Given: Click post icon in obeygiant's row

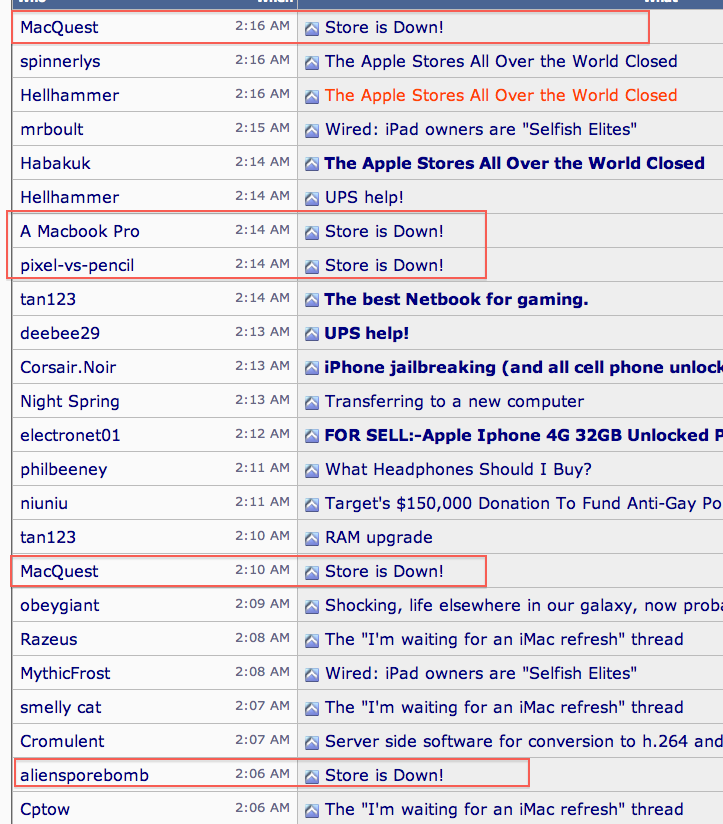Looking at the screenshot, I should [312, 607].
